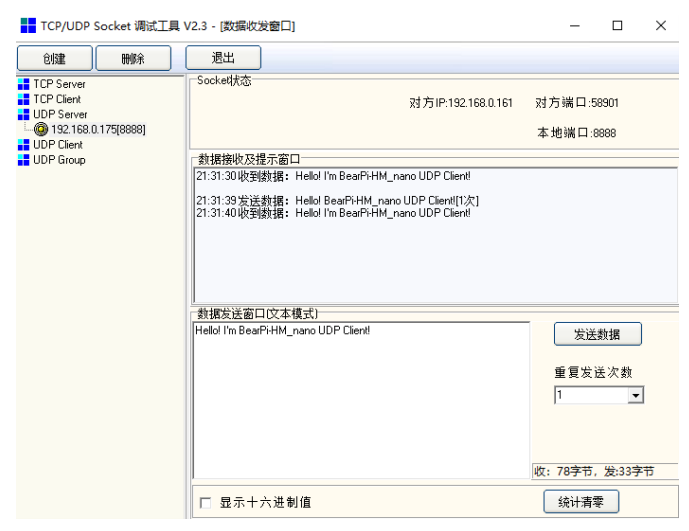Open the 重复发送次数 dropdown arrow
The image size is (689, 531).
pyautogui.click(x=635, y=395)
